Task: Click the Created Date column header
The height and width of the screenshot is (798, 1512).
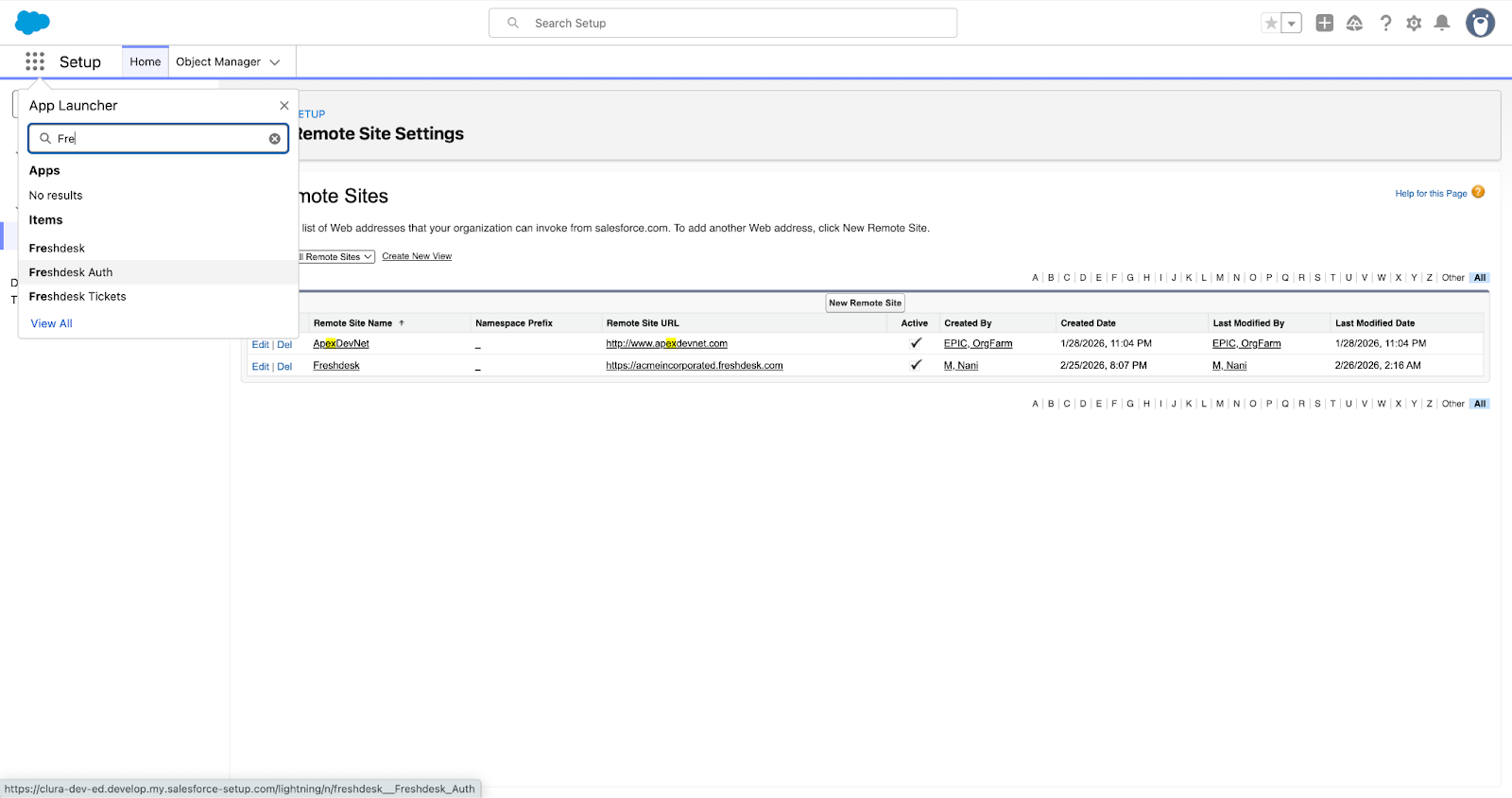Action: click(1088, 323)
